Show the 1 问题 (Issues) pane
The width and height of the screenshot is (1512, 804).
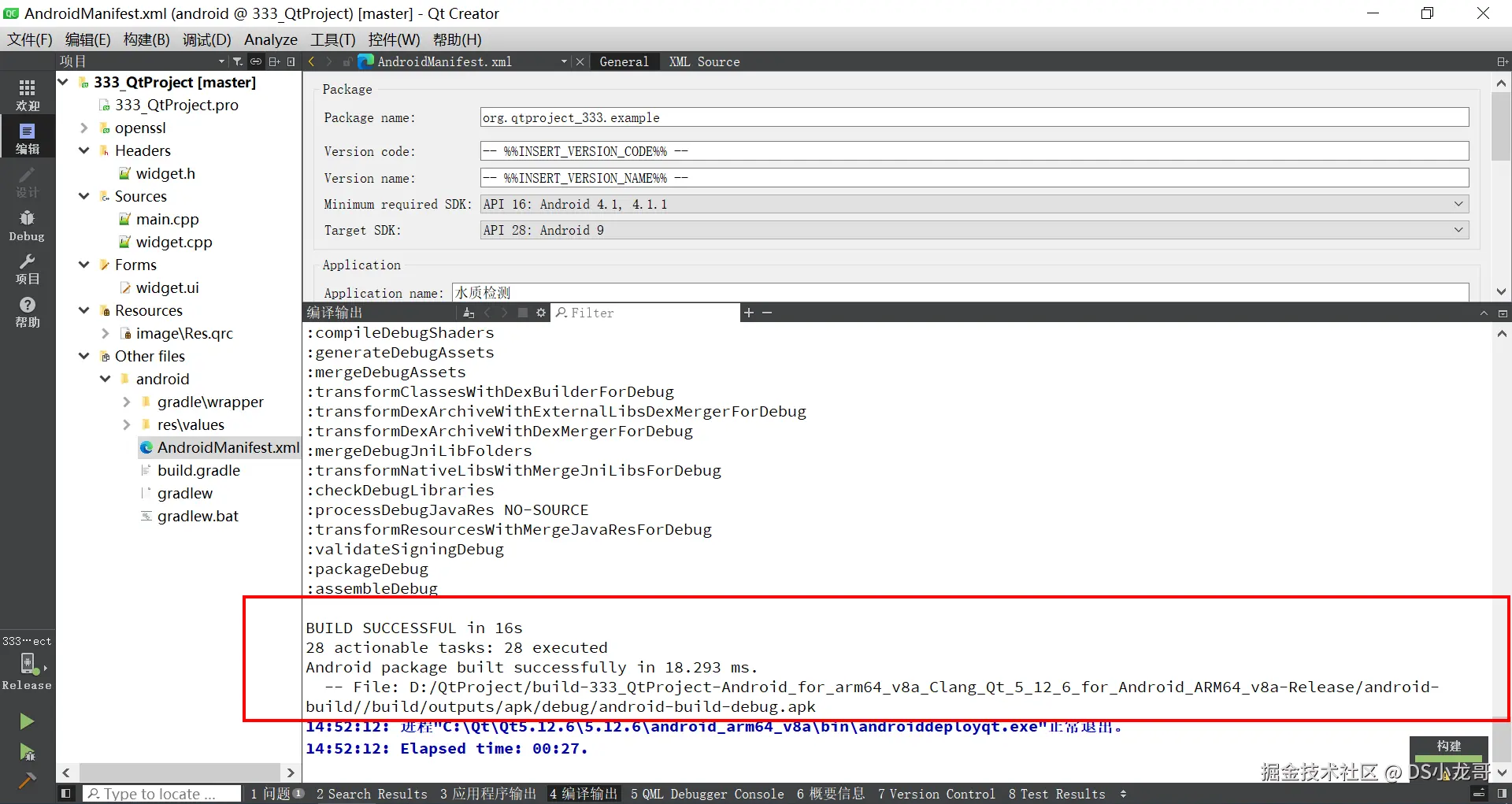click(277, 794)
